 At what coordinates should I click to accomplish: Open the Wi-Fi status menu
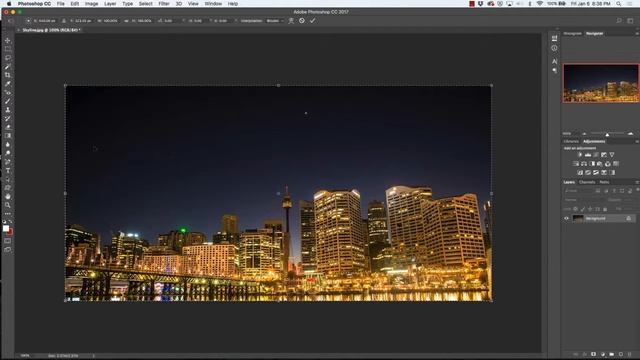tap(540, 4)
